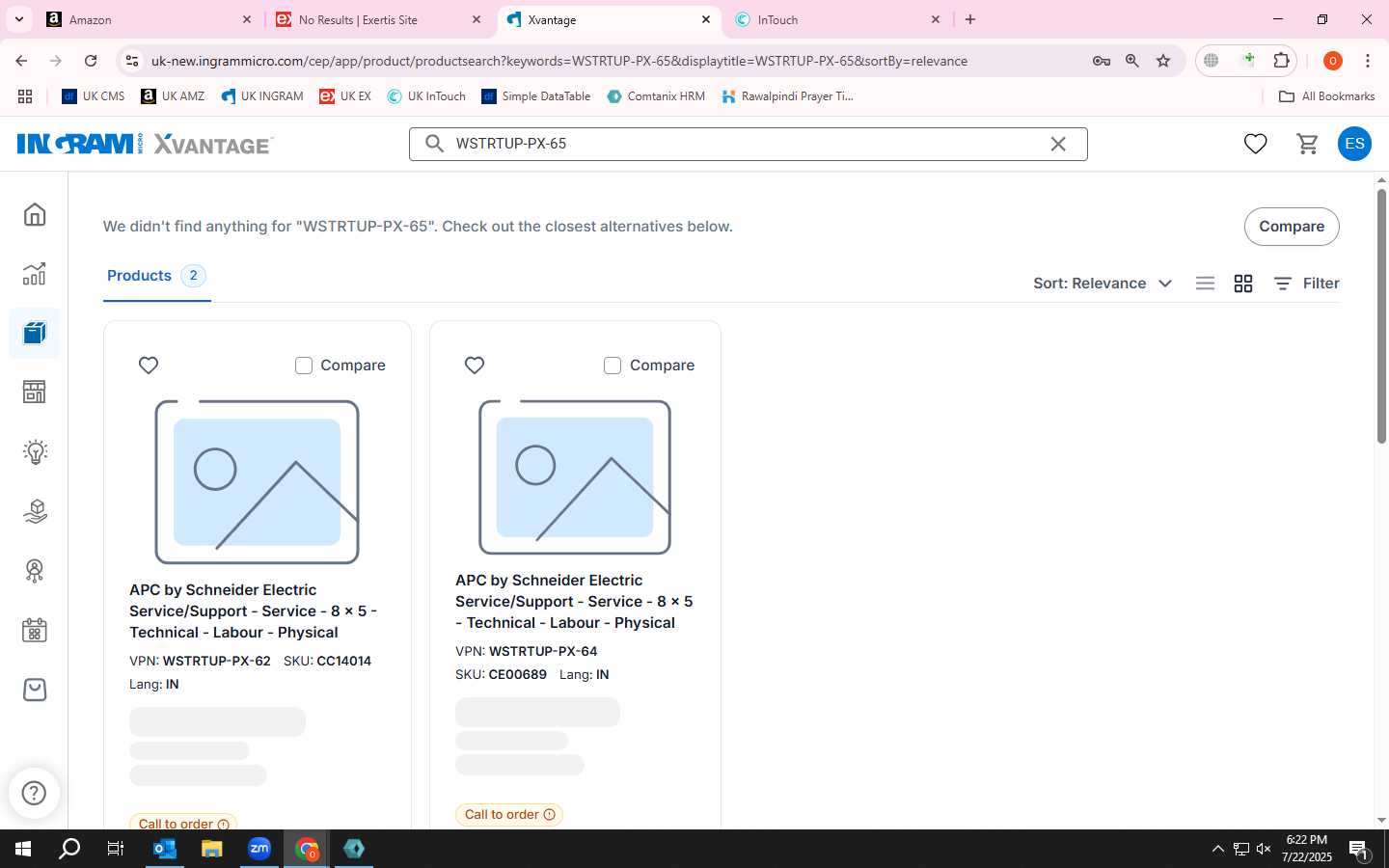The image size is (1389, 868).
Task: Open the storefront grid icon in sidebar
Action: [35, 392]
